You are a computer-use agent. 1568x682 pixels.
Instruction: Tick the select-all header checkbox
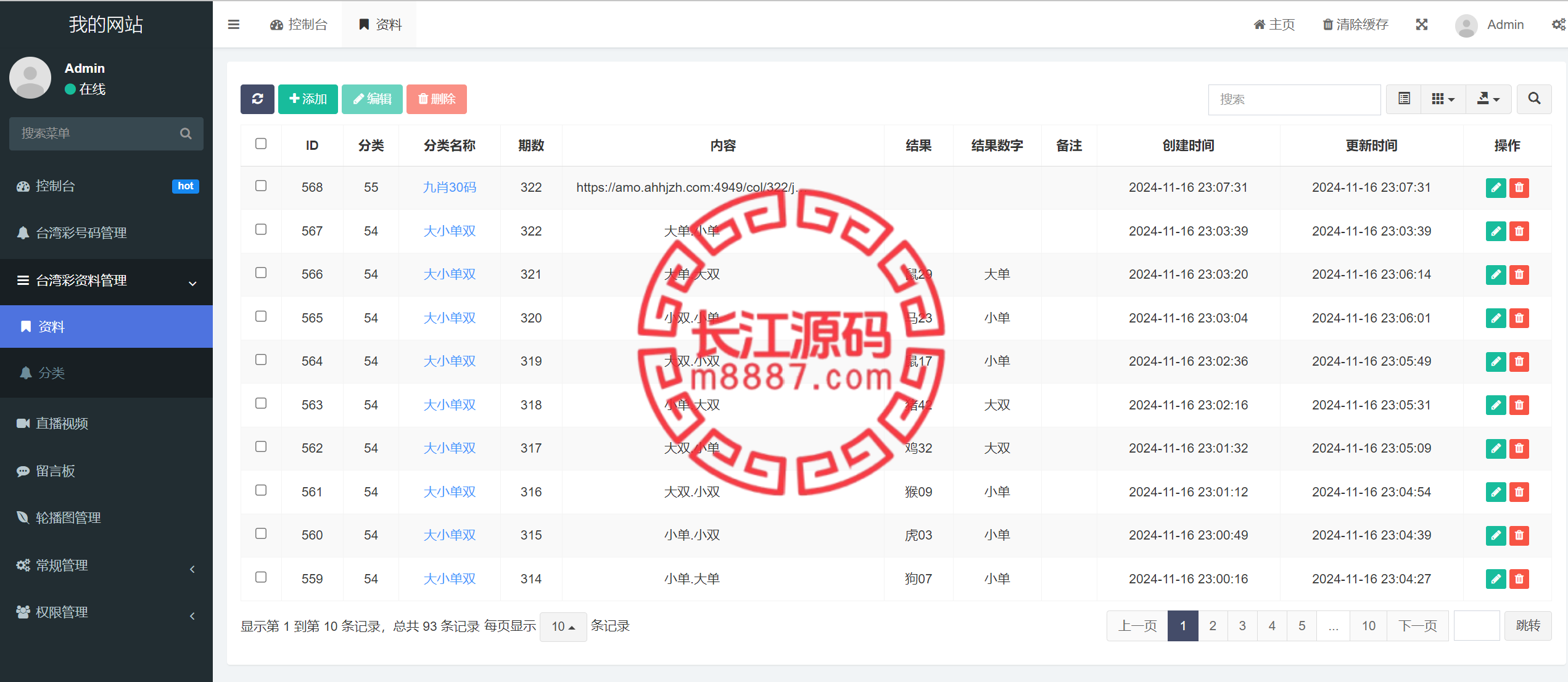tap(261, 144)
